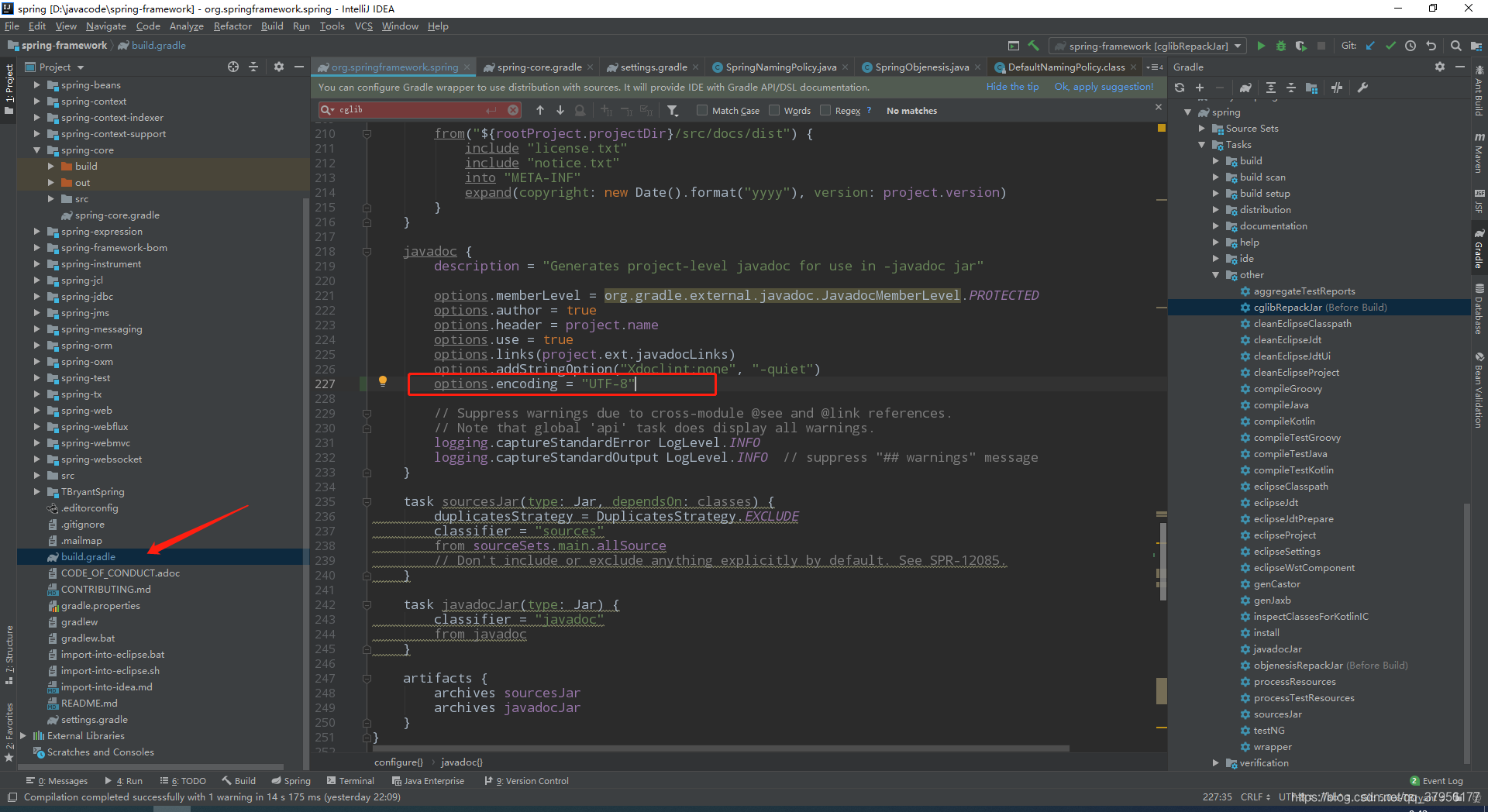The width and height of the screenshot is (1488, 812).
Task: Jump to the previous search occurrence
Action: (x=540, y=110)
